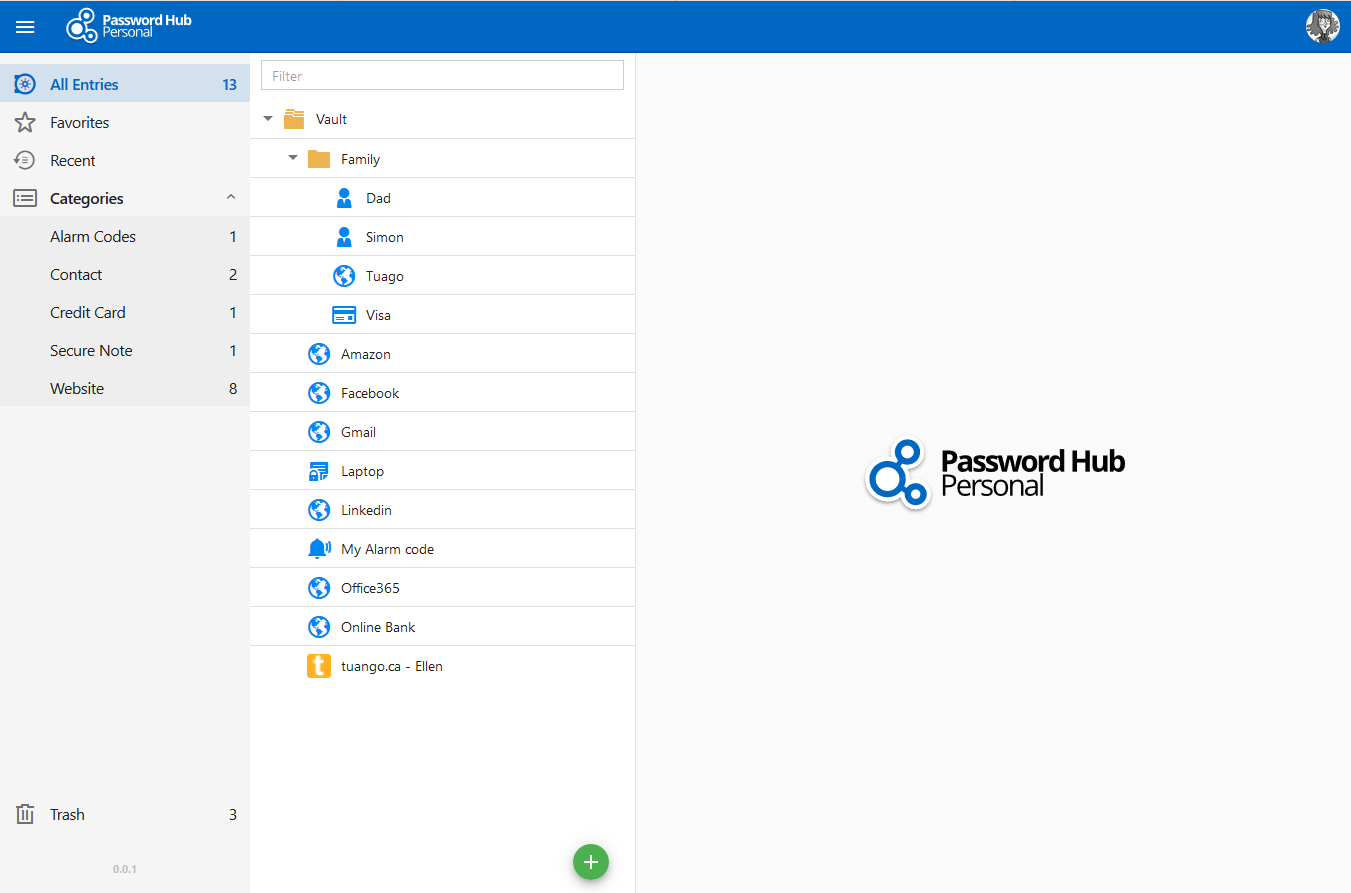Open the Tuago entry
This screenshot has width=1351, height=893.
(x=442, y=276)
